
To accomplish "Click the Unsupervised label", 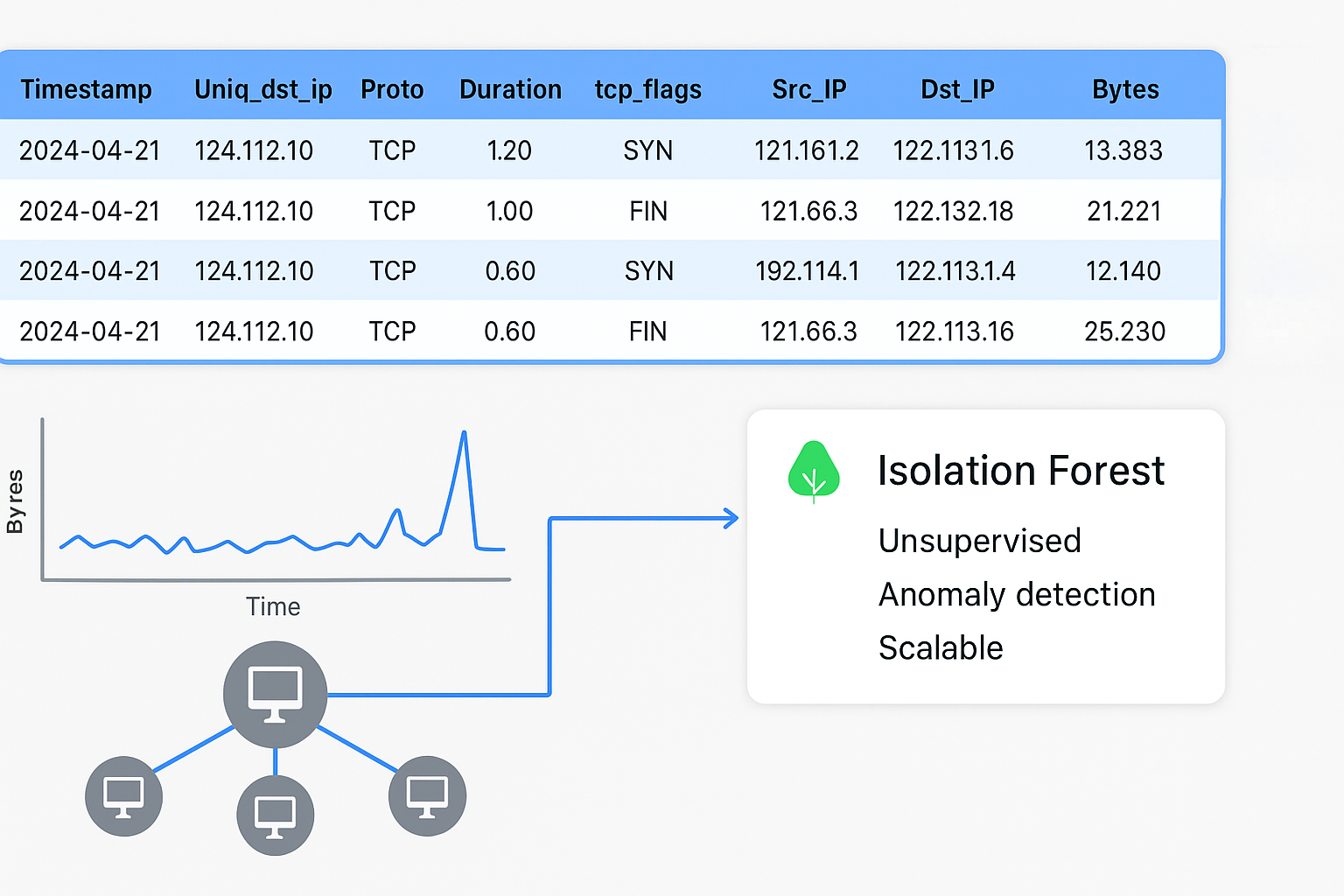I will 979,541.
